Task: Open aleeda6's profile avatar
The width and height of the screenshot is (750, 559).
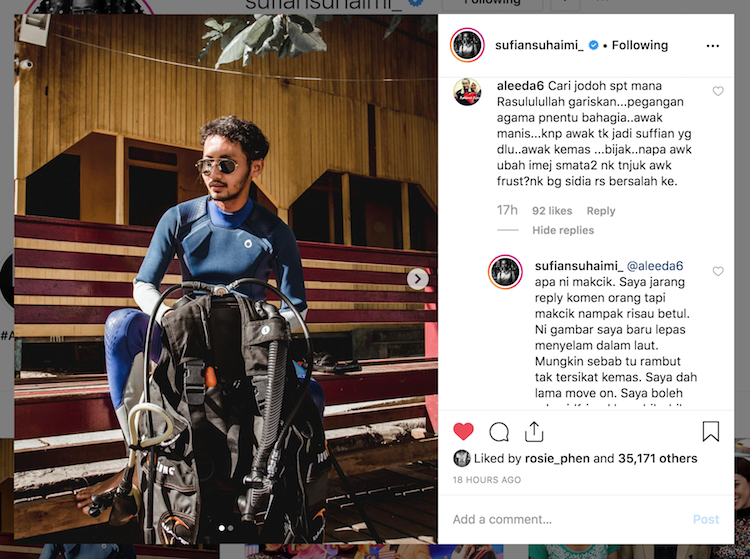Action: pyautogui.click(x=467, y=91)
